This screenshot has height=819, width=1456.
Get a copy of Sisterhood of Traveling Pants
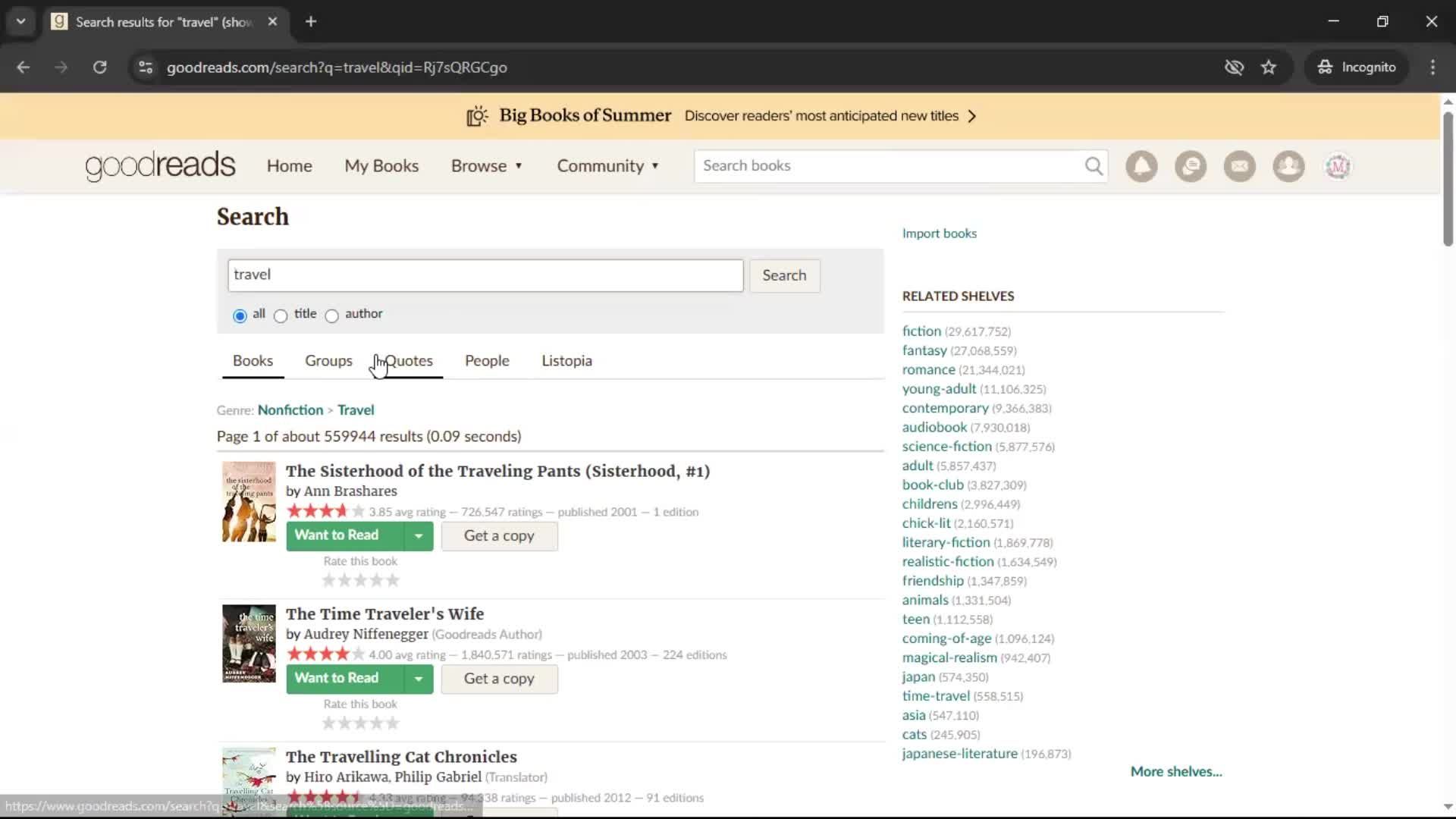(499, 536)
